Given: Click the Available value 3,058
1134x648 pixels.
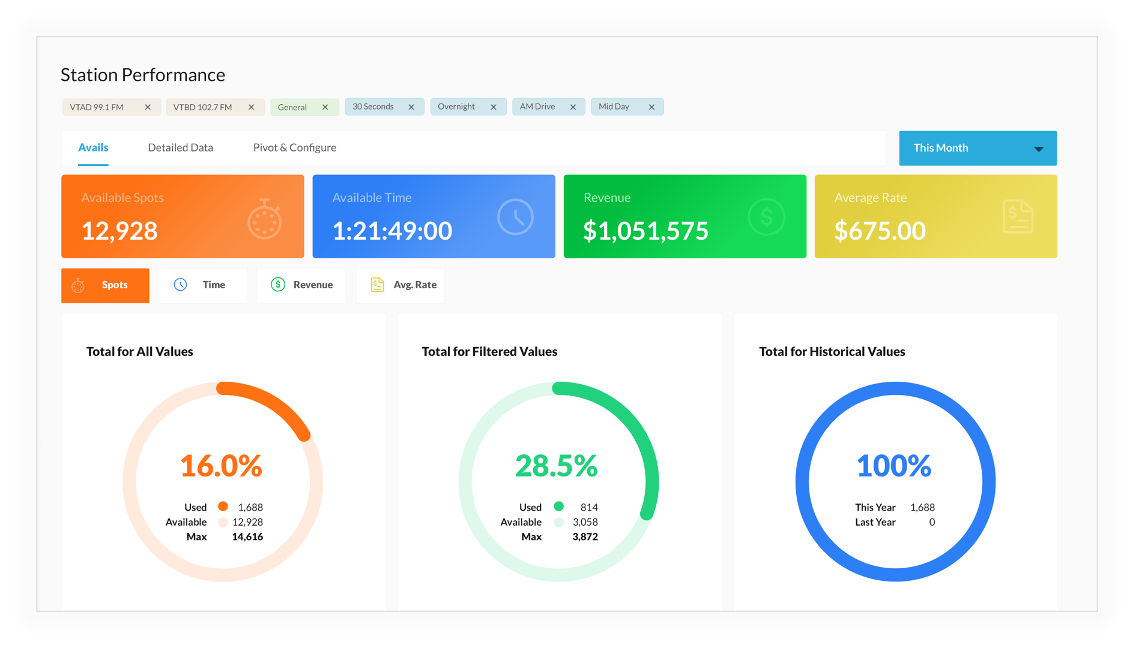Looking at the screenshot, I should pyautogui.click(x=585, y=522).
